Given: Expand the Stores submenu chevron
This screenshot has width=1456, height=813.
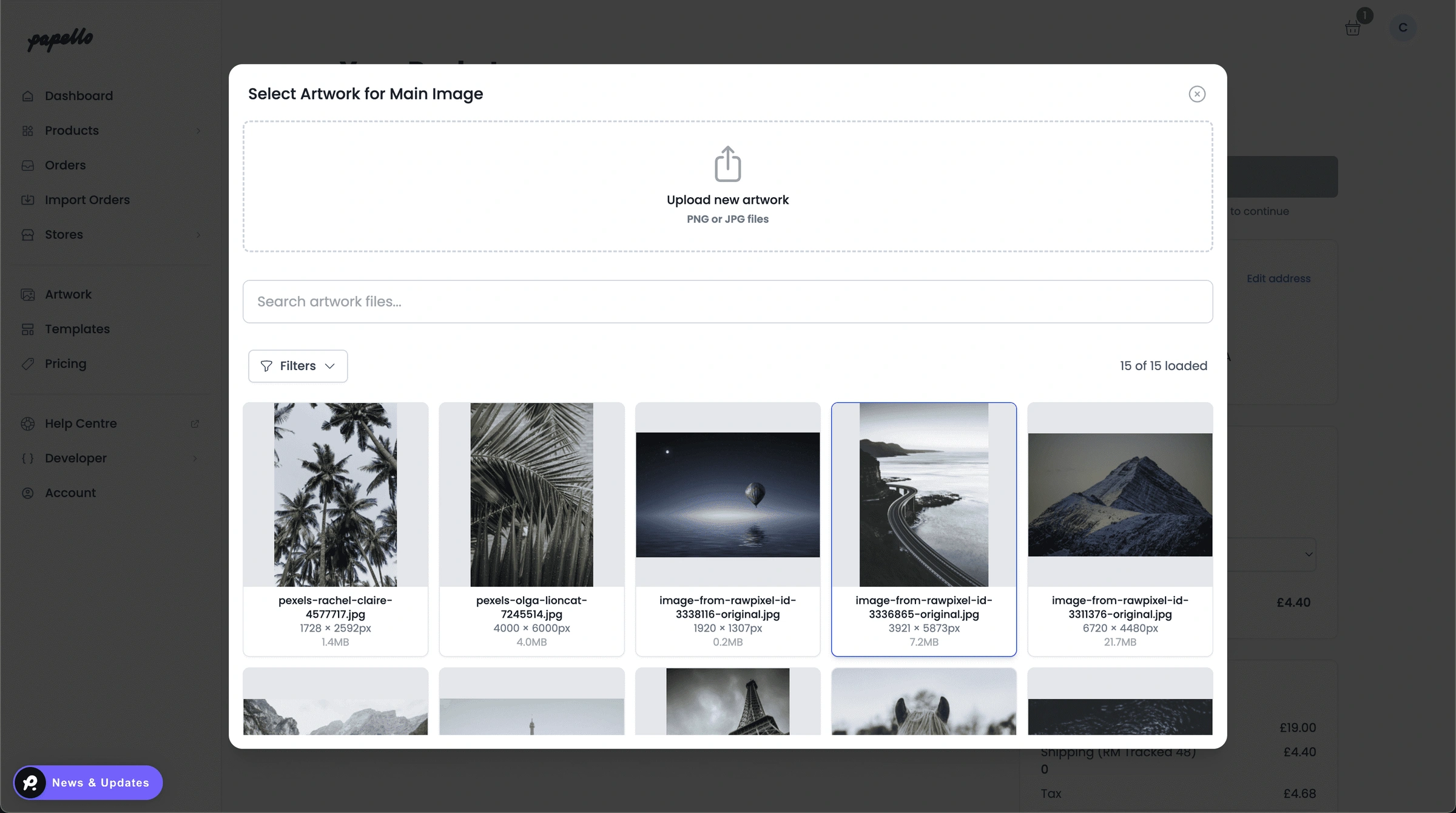Looking at the screenshot, I should coord(198,235).
